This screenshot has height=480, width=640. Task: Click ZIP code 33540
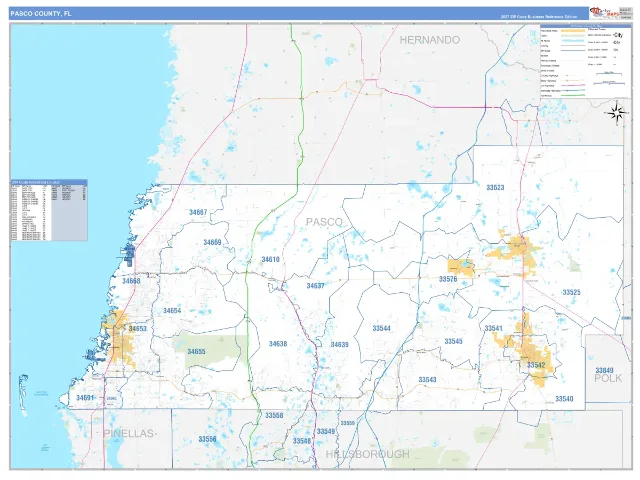564,399
